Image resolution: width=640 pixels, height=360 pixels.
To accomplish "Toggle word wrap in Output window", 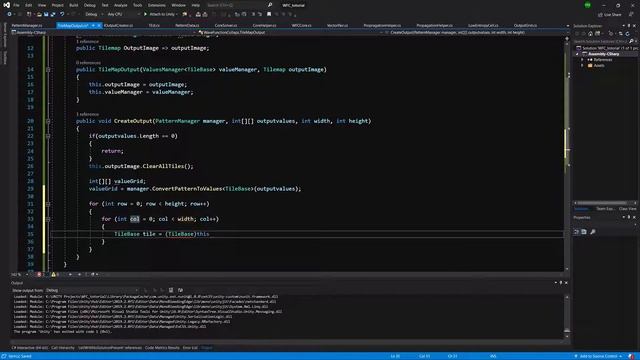I will click(x=180, y=290).
